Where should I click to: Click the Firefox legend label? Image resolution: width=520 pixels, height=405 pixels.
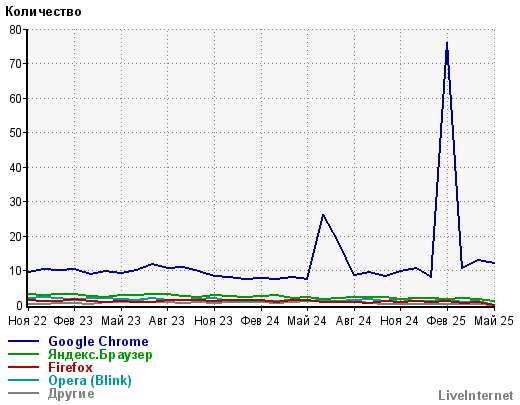(x=70, y=367)
